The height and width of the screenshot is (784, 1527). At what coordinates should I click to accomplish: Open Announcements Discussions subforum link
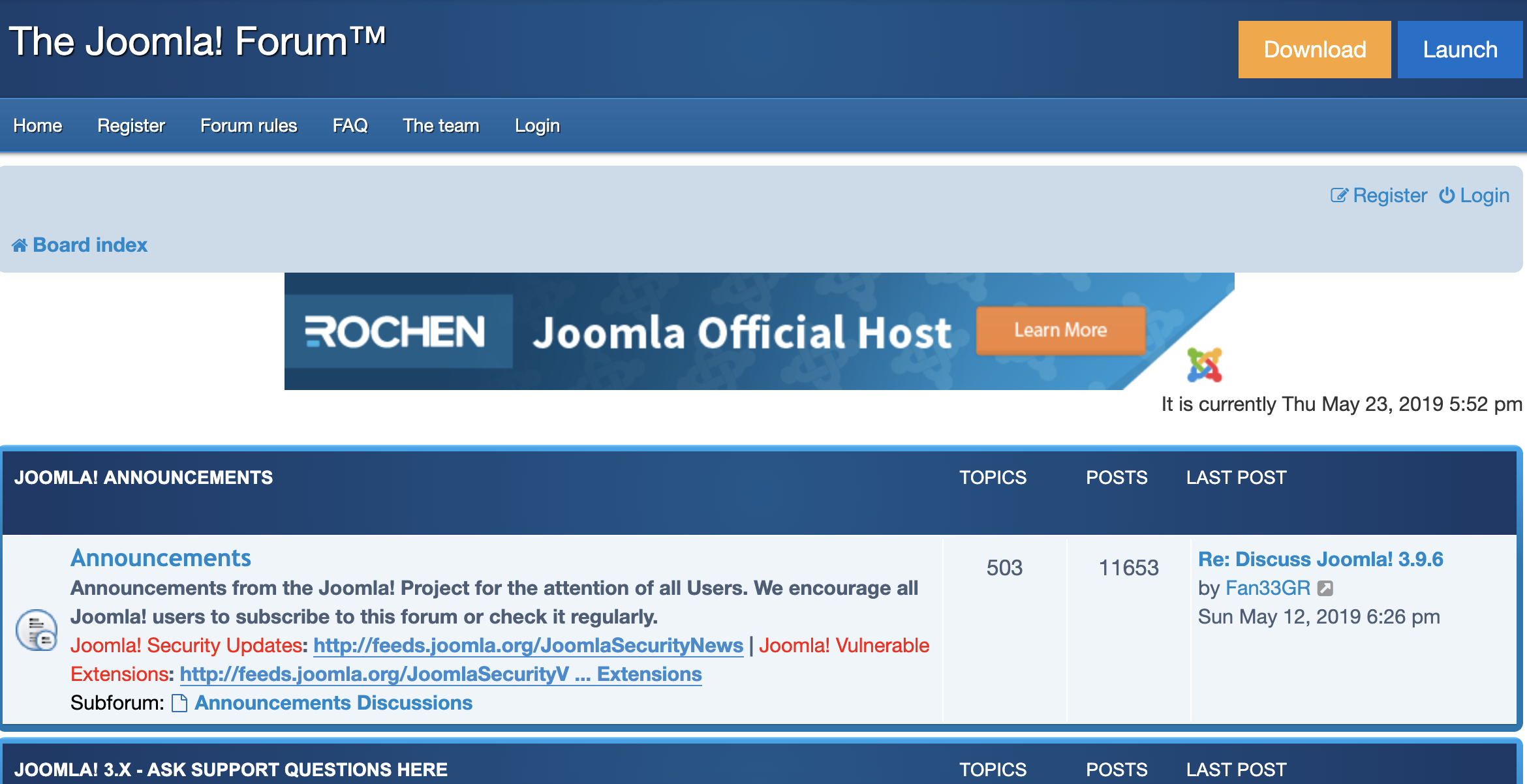coord(333,702)
